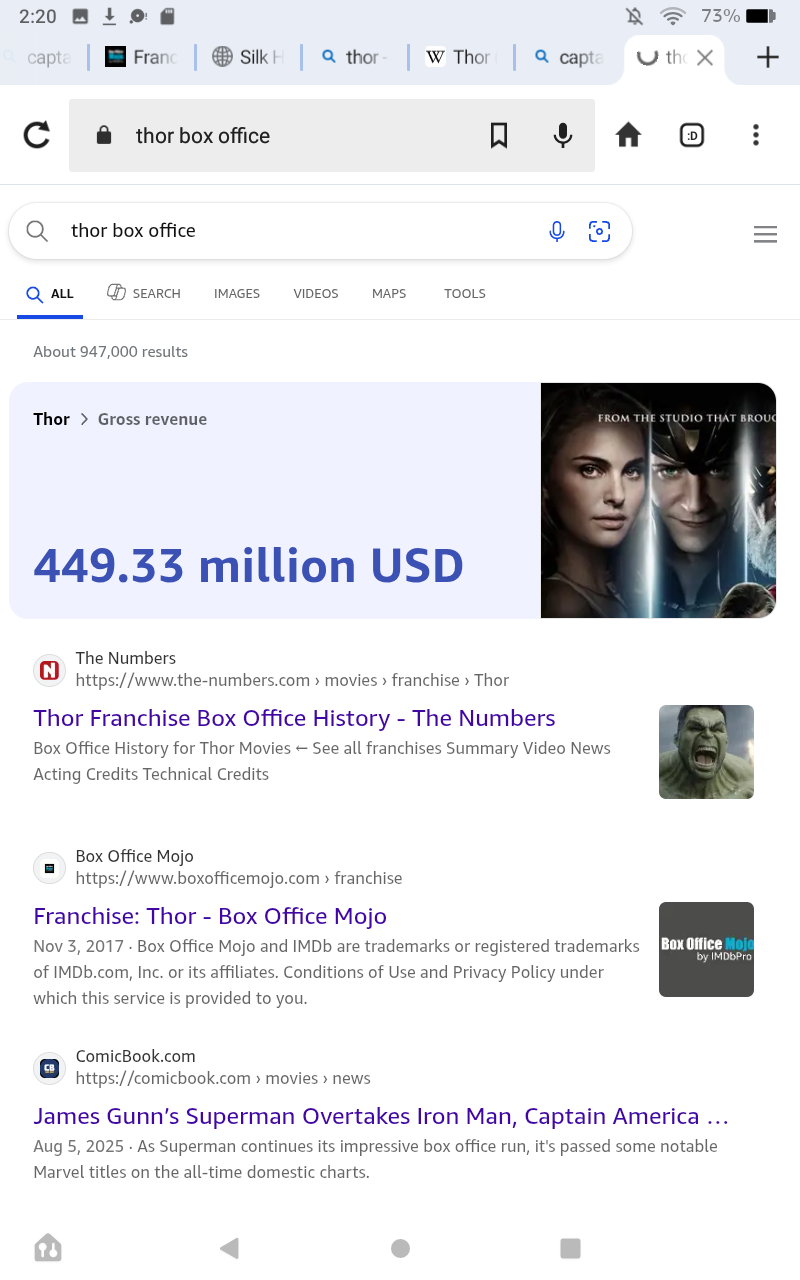This screenshot has height=1280, width=800.
Task: Open 'Thor Franchise Box Office History - The Numbers'
Action: [294, 718]
